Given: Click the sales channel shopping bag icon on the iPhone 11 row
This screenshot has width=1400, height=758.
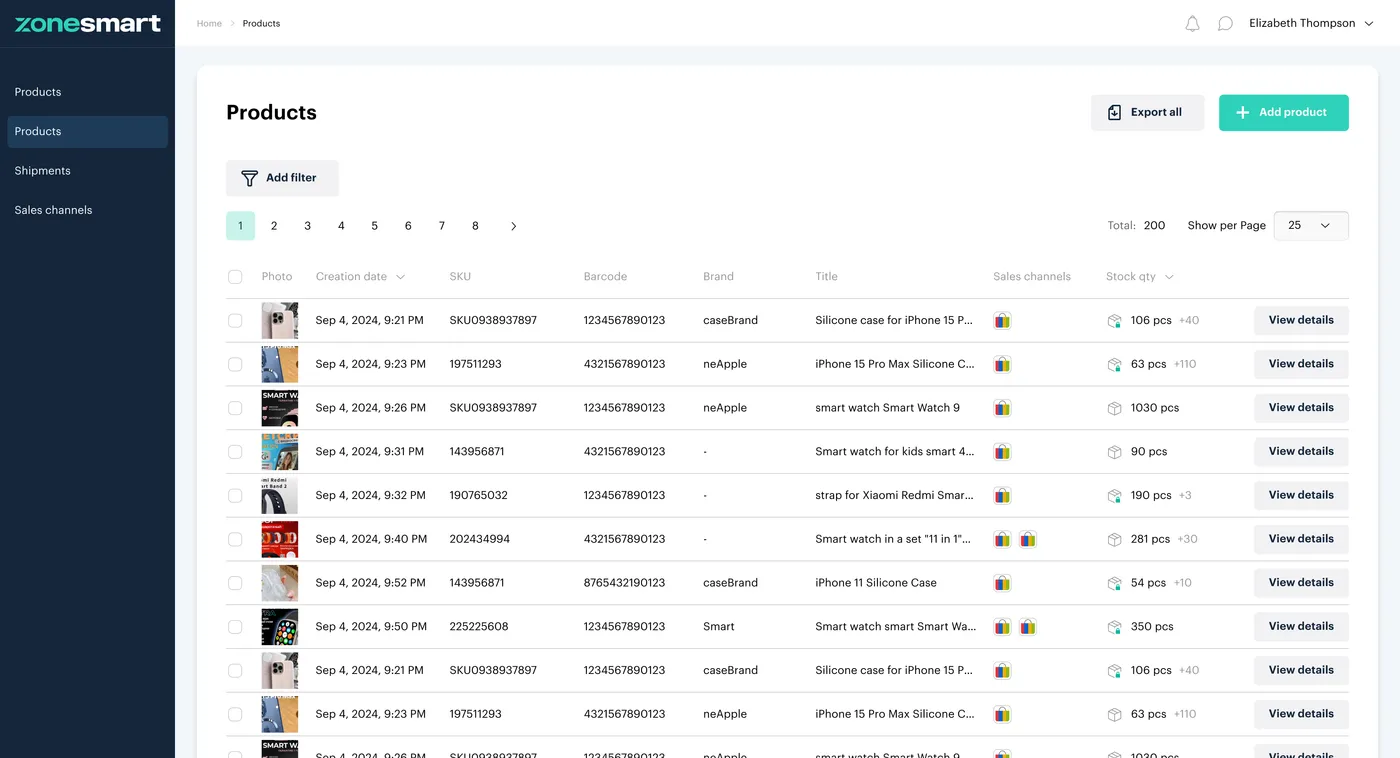Looking at the screenshot, I should [1002, 582].
